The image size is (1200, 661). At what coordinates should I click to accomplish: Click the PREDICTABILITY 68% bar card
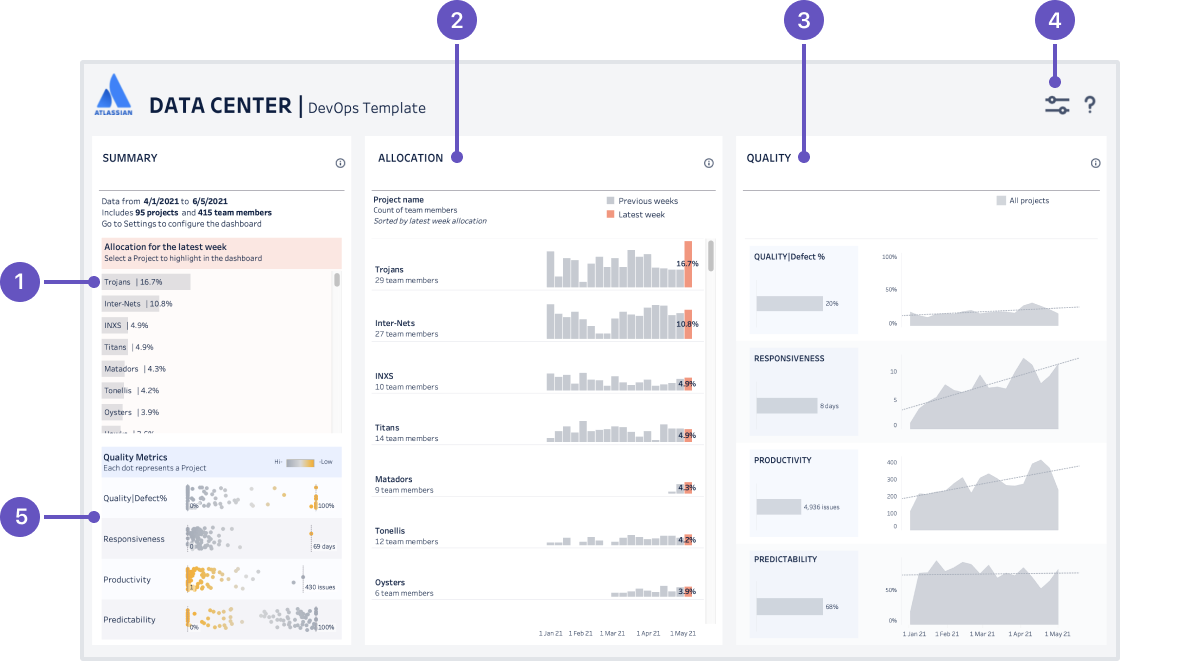coord(804,593)
